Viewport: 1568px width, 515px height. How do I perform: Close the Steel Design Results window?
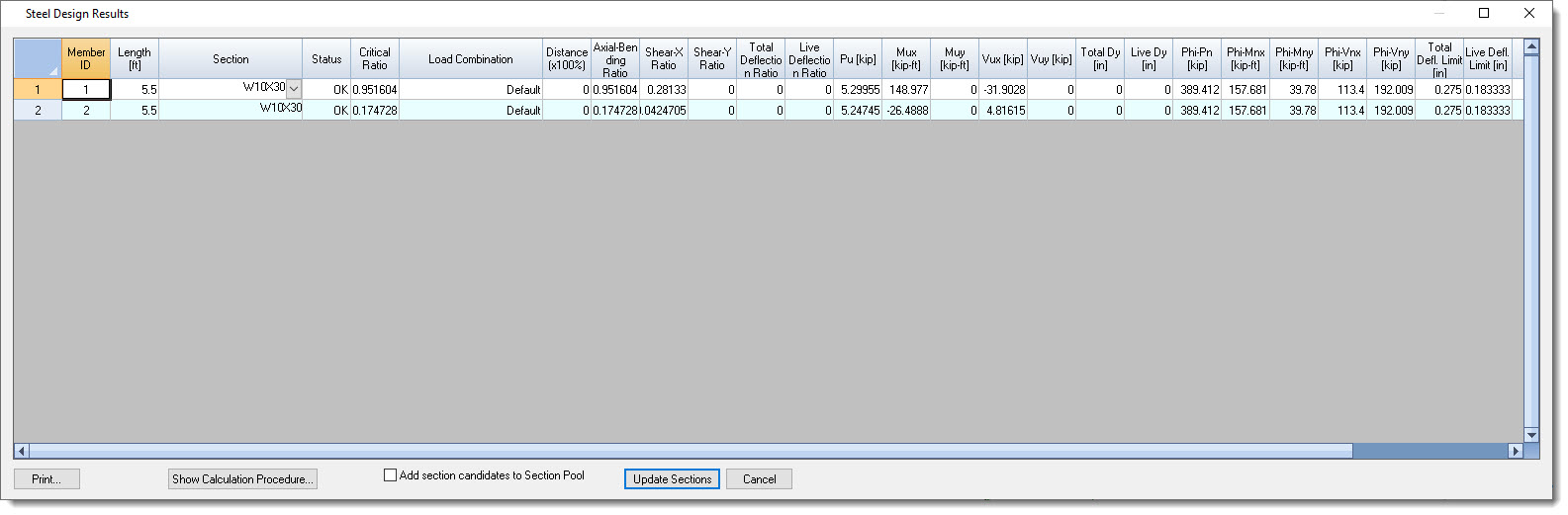[x=1529, y=13]
